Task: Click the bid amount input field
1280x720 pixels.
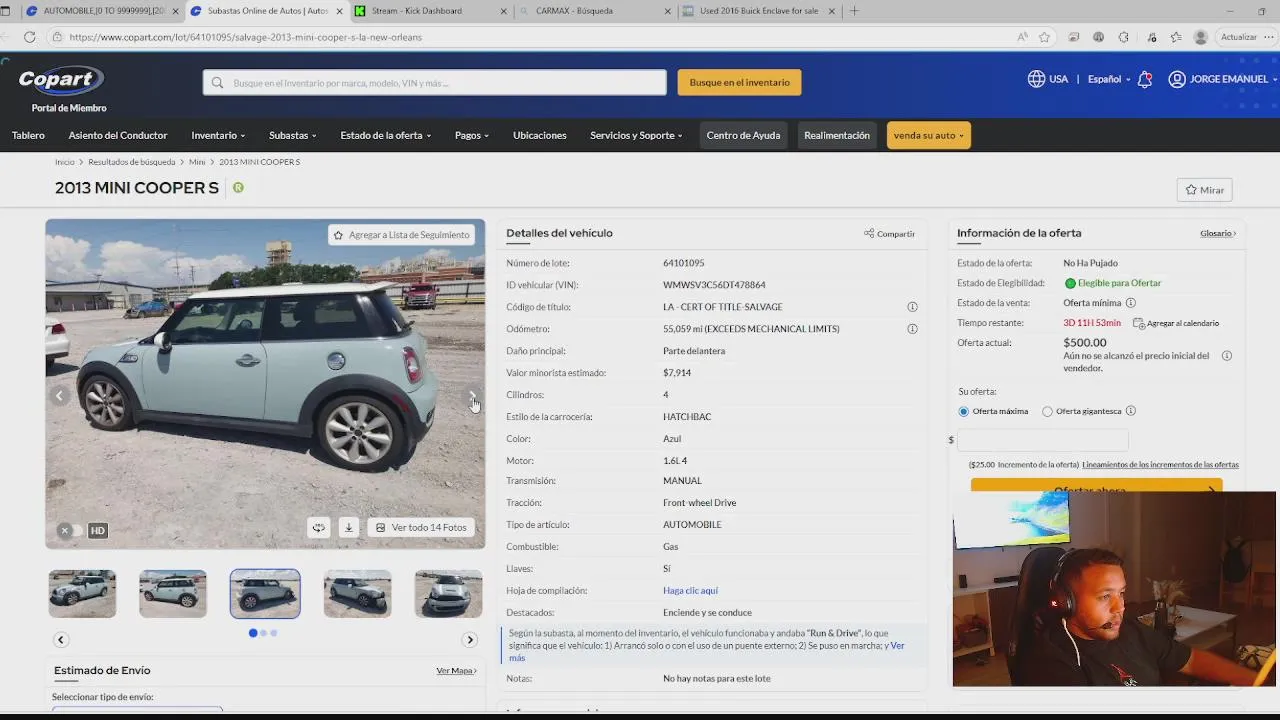Action: (1043, 440)
